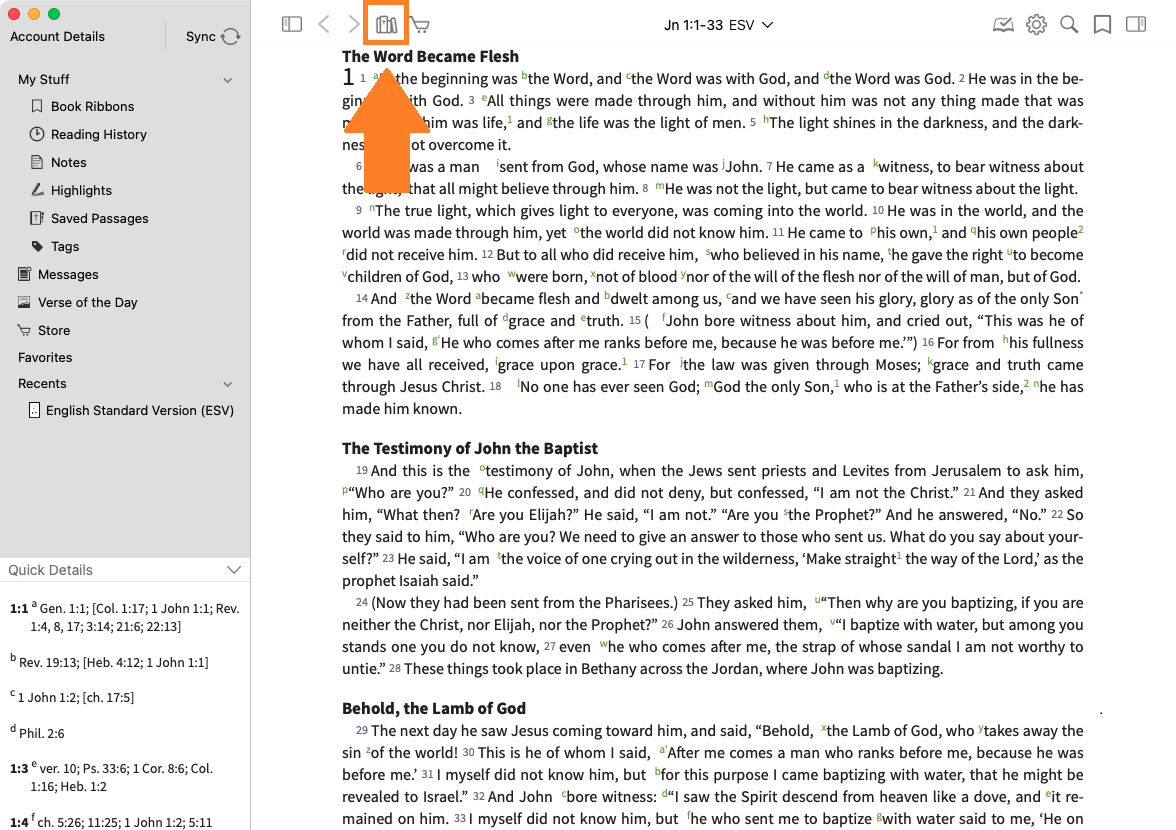Screen dimensions: 1176x830
Task: Open the Jn 1:1-33 ESV passage dropdown
Action: pyautogui.click(x=719, y=25)
